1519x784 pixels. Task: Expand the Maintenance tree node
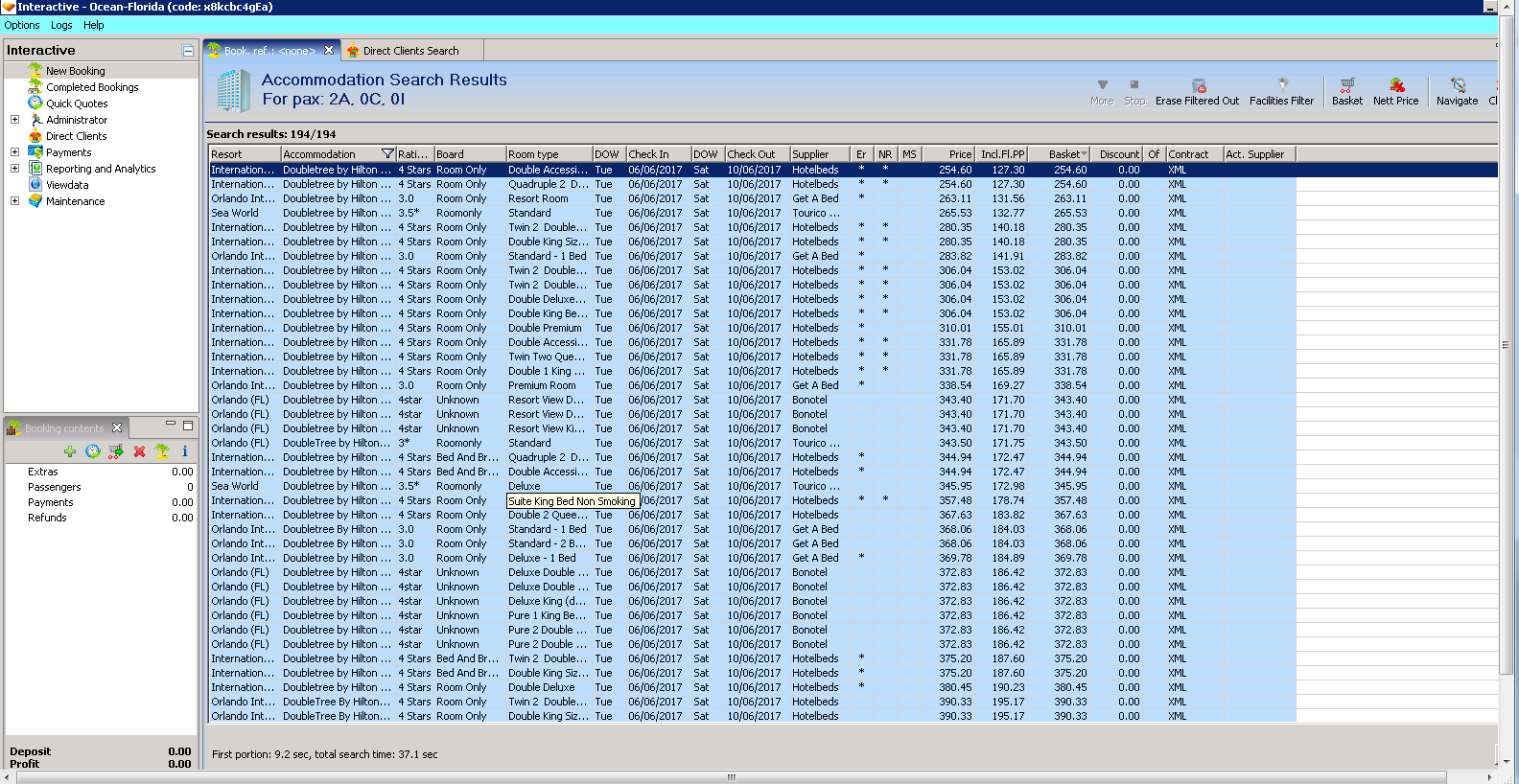pyautogui.click(x=14, y=201)
